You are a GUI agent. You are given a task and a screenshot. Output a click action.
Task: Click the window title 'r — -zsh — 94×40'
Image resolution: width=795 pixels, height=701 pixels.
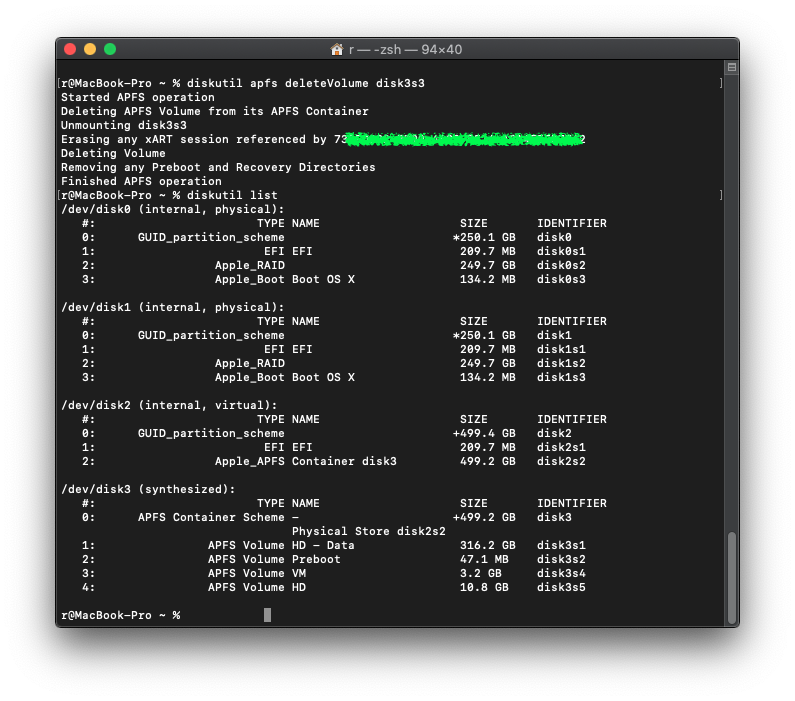tap(405, 49)
